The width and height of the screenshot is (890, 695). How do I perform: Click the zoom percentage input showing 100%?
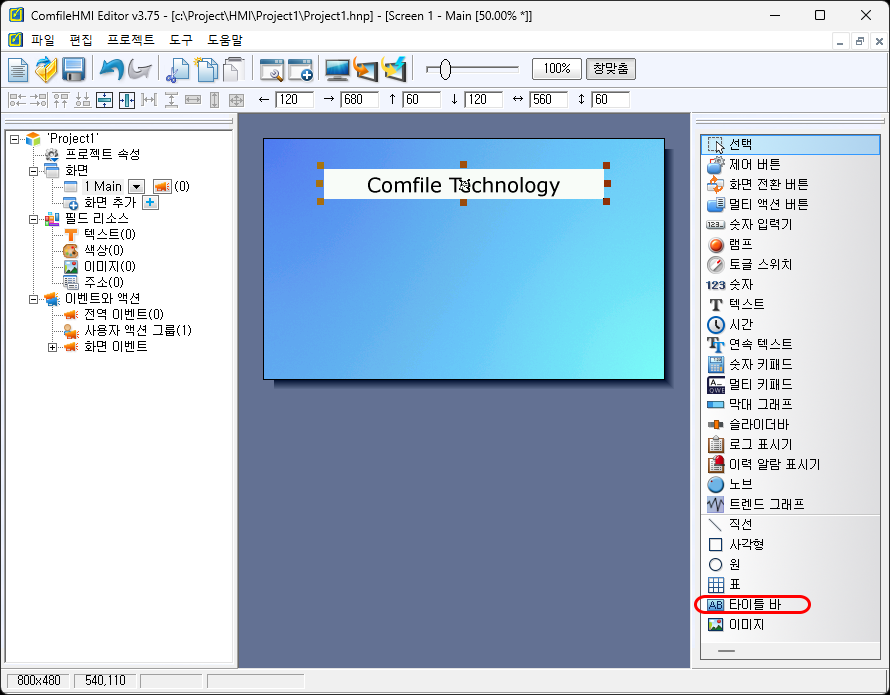(556, 68)
